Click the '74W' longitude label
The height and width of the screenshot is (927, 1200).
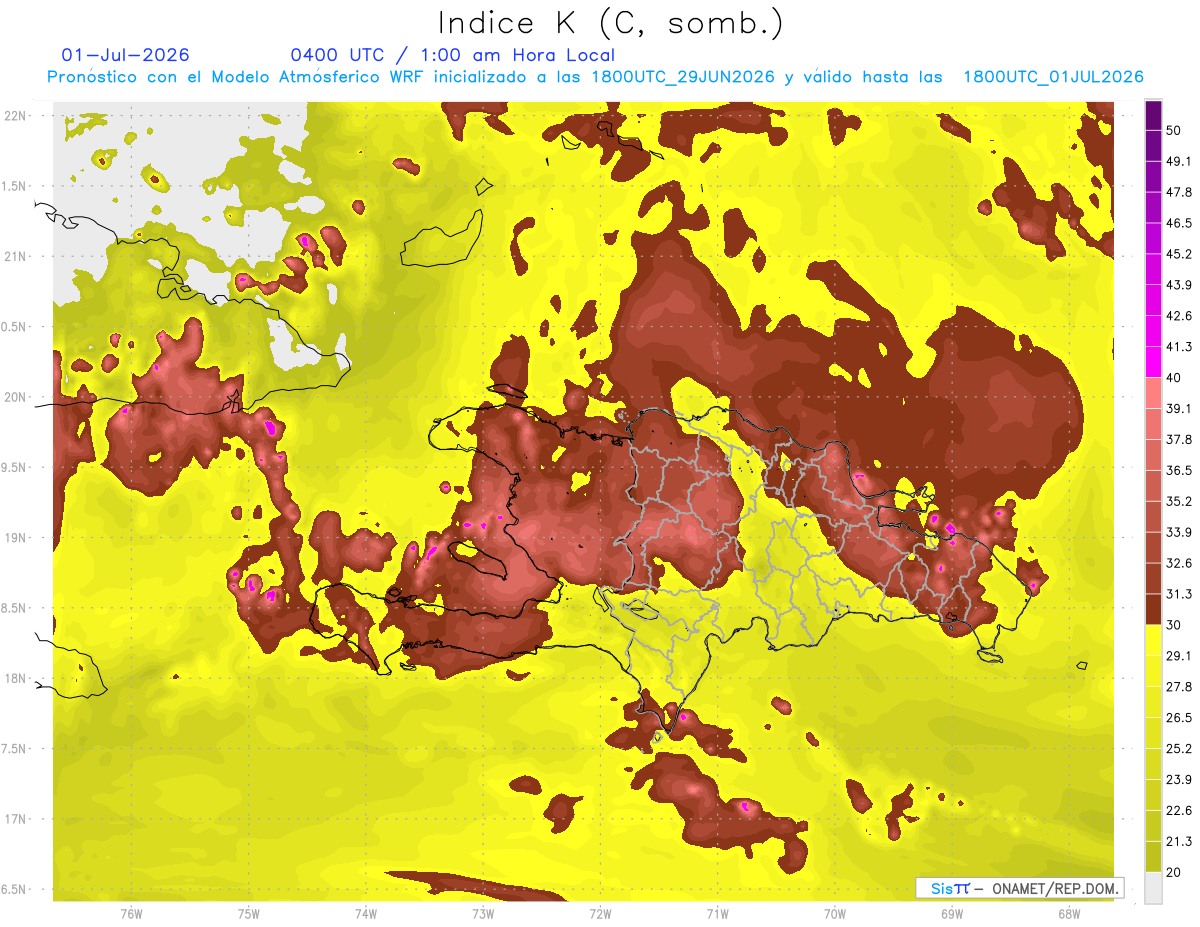click(366, 913)
